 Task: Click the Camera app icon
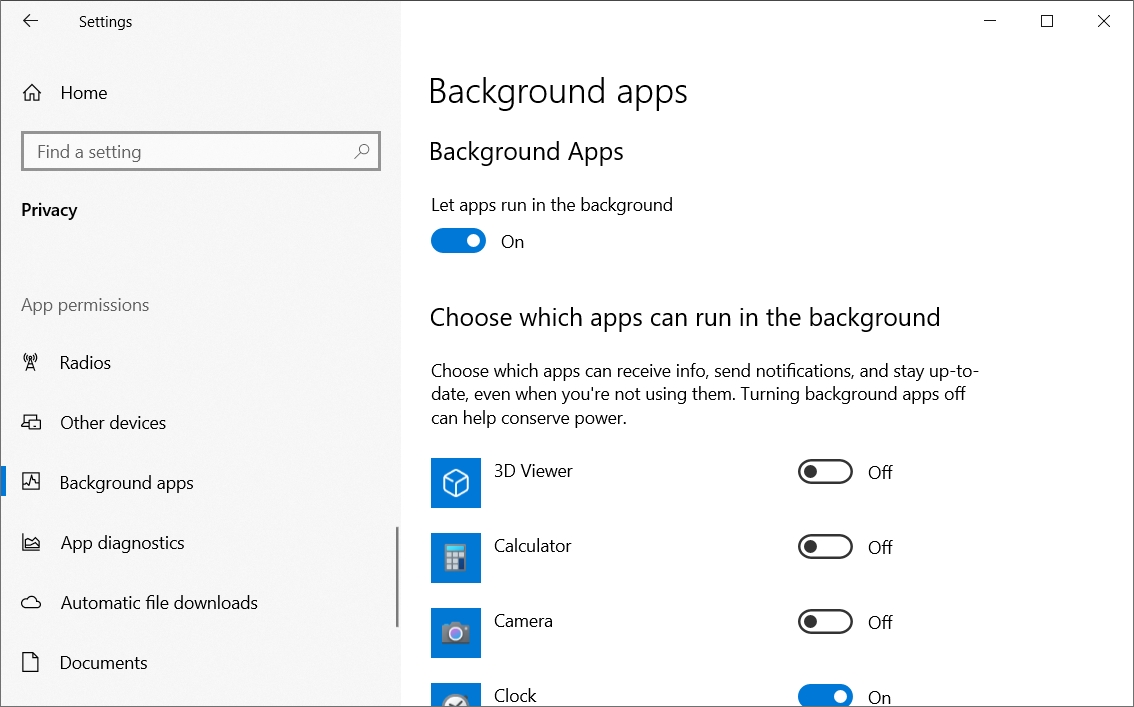tap(456, 633)
